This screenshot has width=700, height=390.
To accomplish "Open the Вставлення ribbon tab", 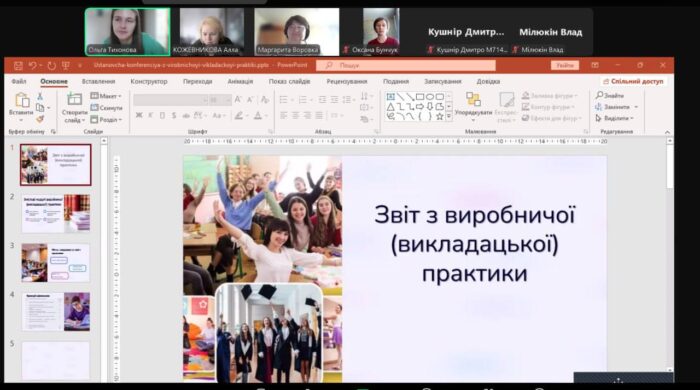I will [x=98, y=82].
